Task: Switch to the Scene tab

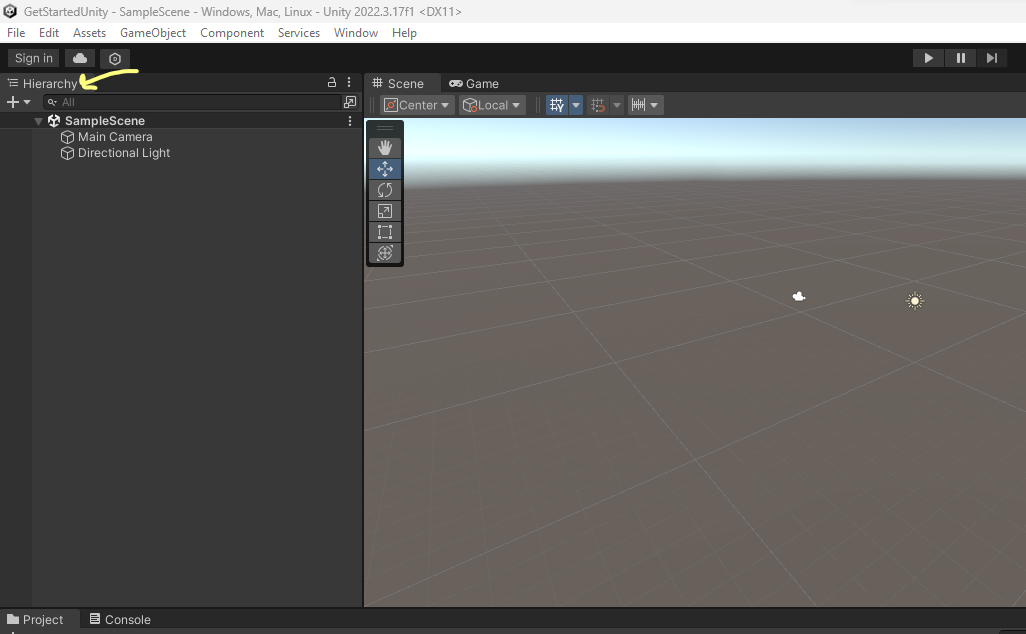Action: click(398, 83)
